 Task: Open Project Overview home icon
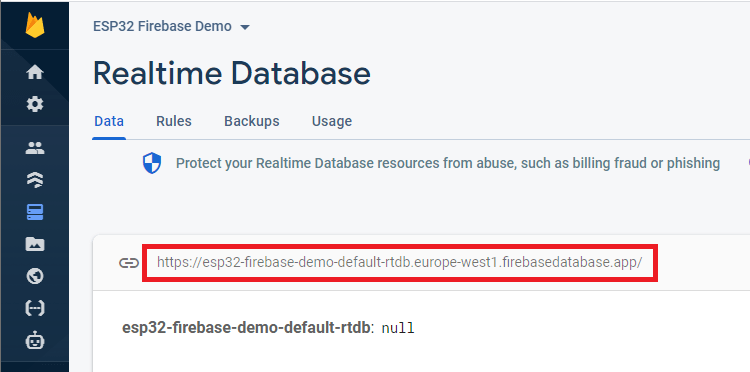[35, 73]
